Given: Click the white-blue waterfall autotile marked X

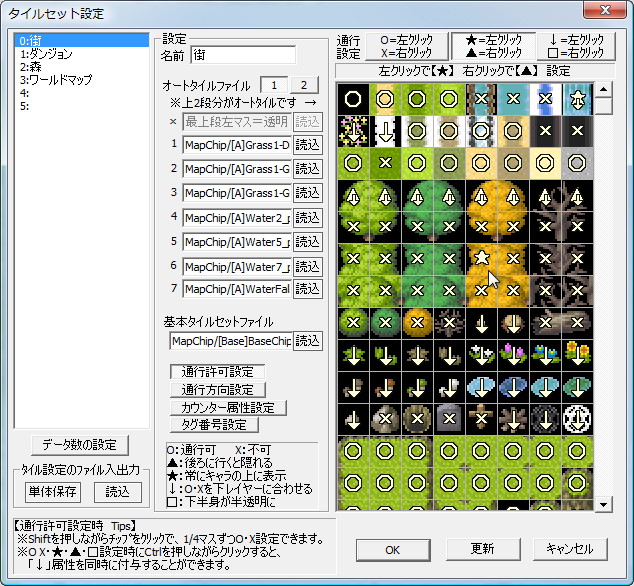Looking at the screenshot, I should tap(545, 99).
